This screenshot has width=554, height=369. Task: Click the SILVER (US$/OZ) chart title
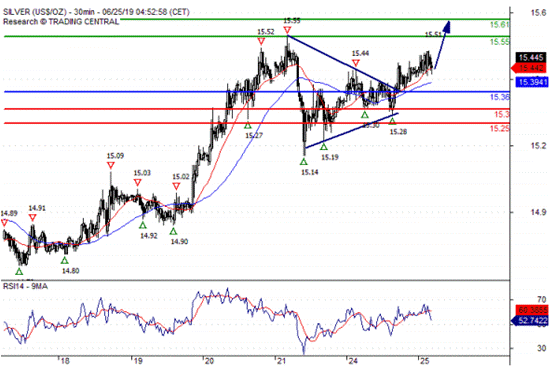pyautogui.click(x=35, y=12)
